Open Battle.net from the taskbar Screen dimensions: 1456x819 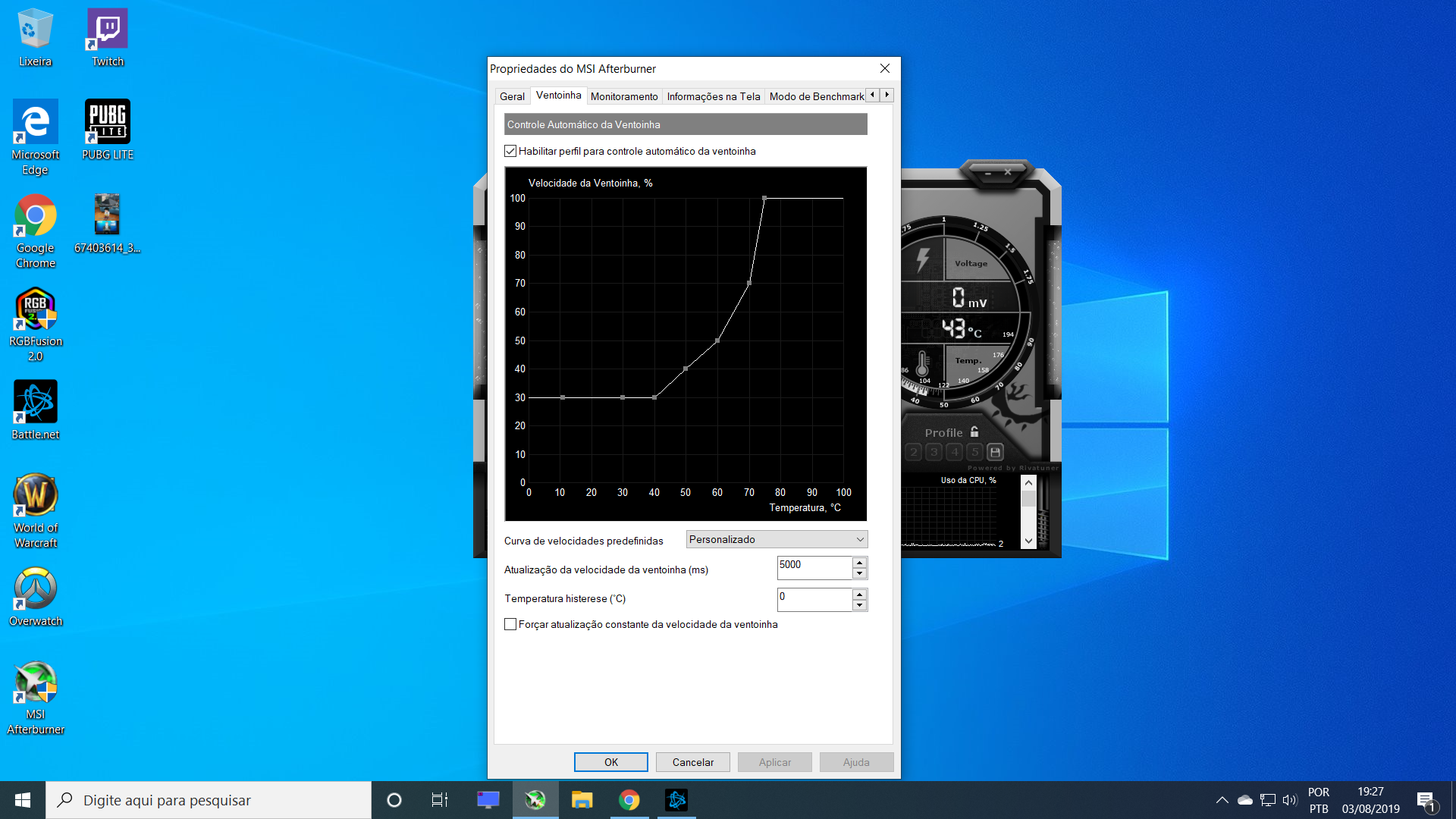676,800
